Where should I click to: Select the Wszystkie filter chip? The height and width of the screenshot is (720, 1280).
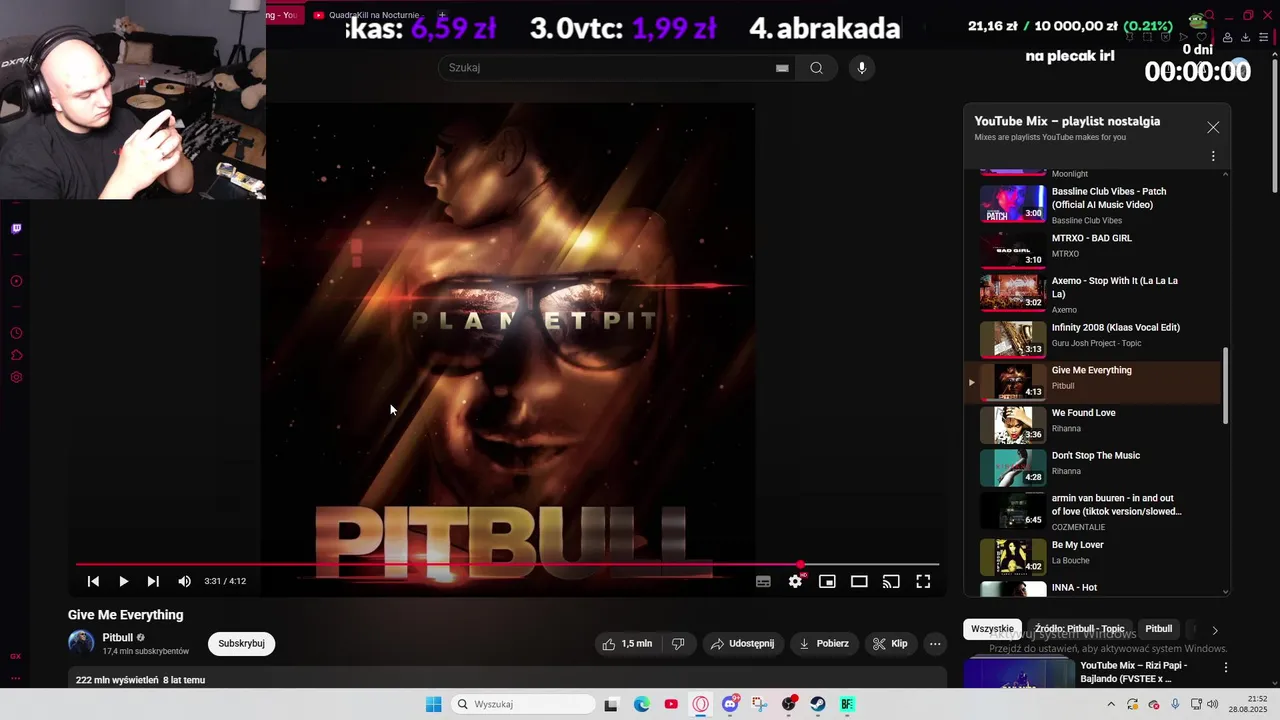pyautogui.click(x=992, y=629)
